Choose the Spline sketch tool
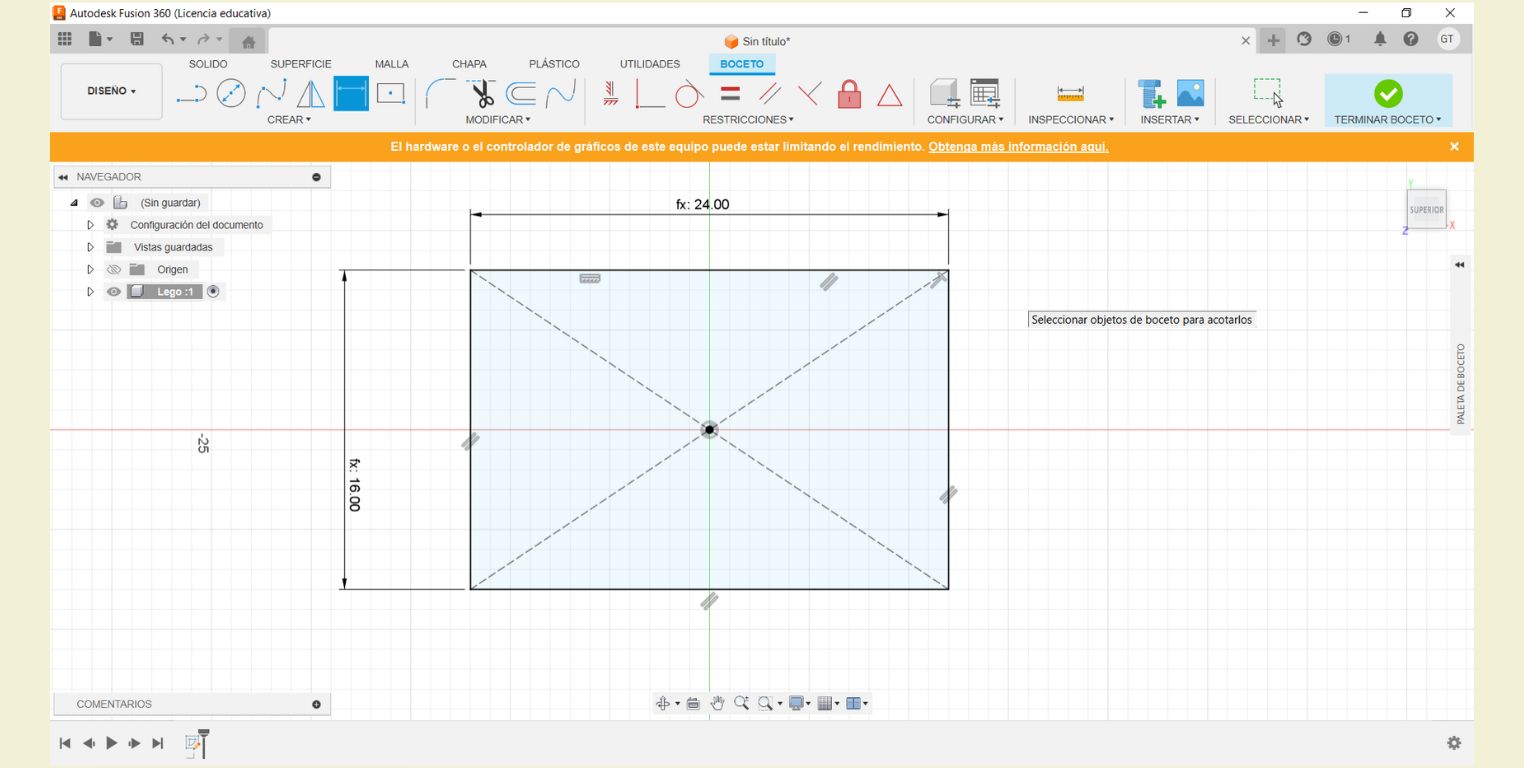 click(271, 94)
